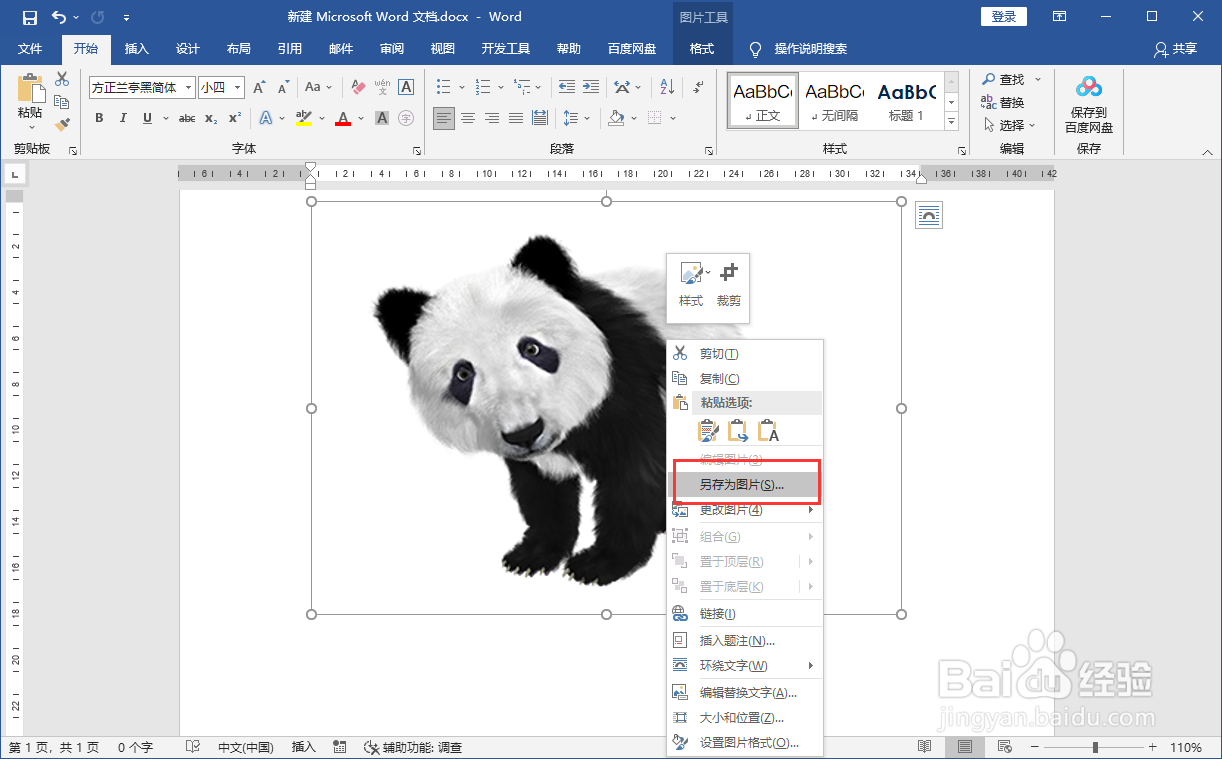Open Layout Options icon beside the picture

(929, 216)
